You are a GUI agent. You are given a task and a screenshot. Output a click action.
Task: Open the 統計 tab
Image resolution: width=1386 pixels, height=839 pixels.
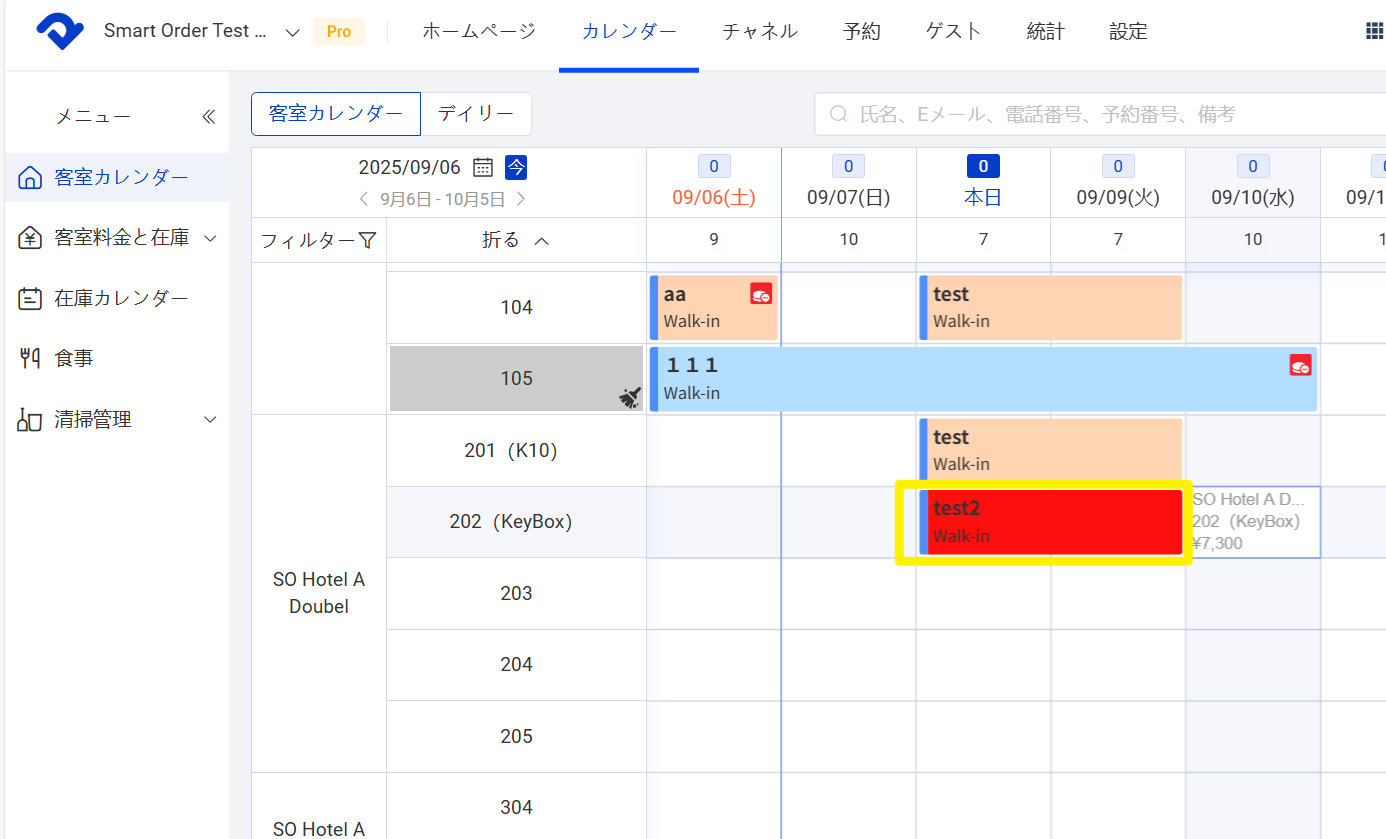pos(1045,32)
